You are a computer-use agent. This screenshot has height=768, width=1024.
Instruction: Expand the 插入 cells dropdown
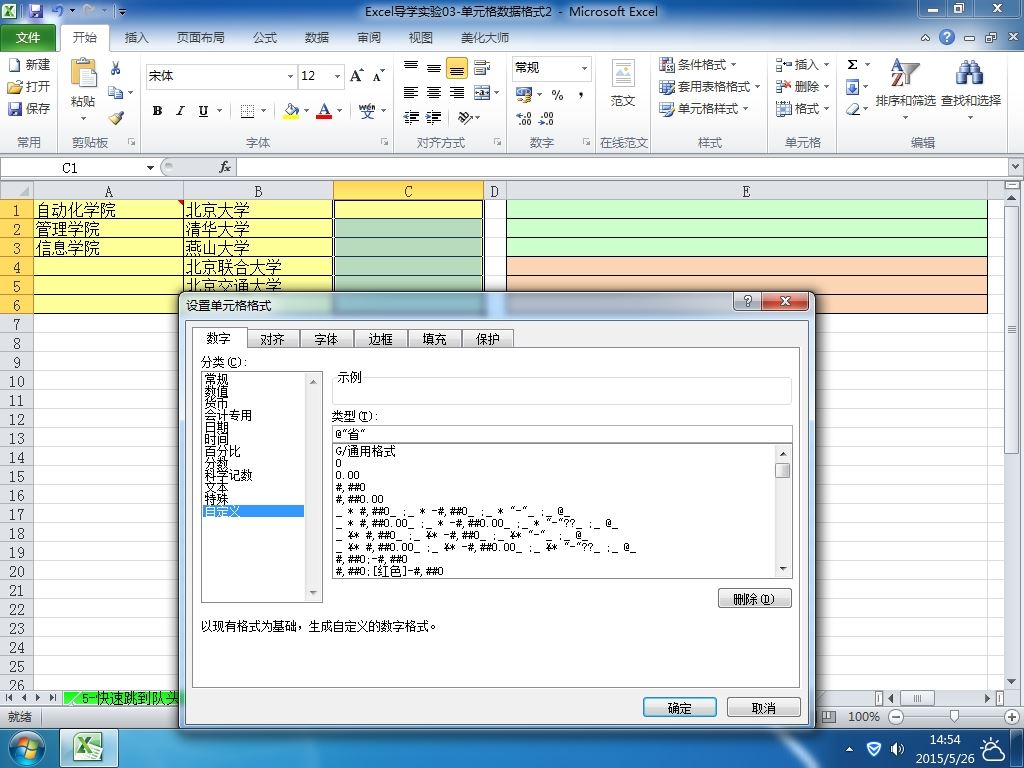pyautogui.click(x=826, y=65)
